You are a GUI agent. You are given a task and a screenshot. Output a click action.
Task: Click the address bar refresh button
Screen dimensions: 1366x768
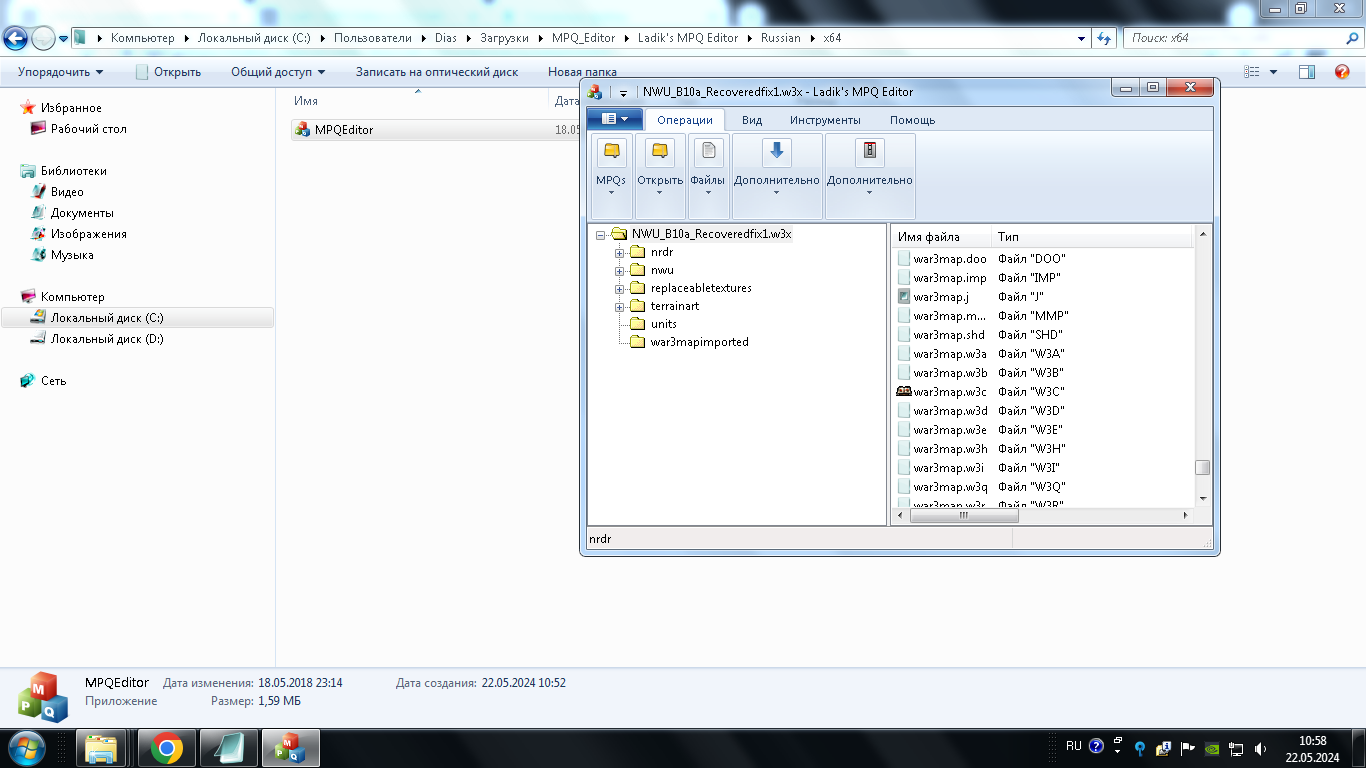click(x=1105, y=38)
